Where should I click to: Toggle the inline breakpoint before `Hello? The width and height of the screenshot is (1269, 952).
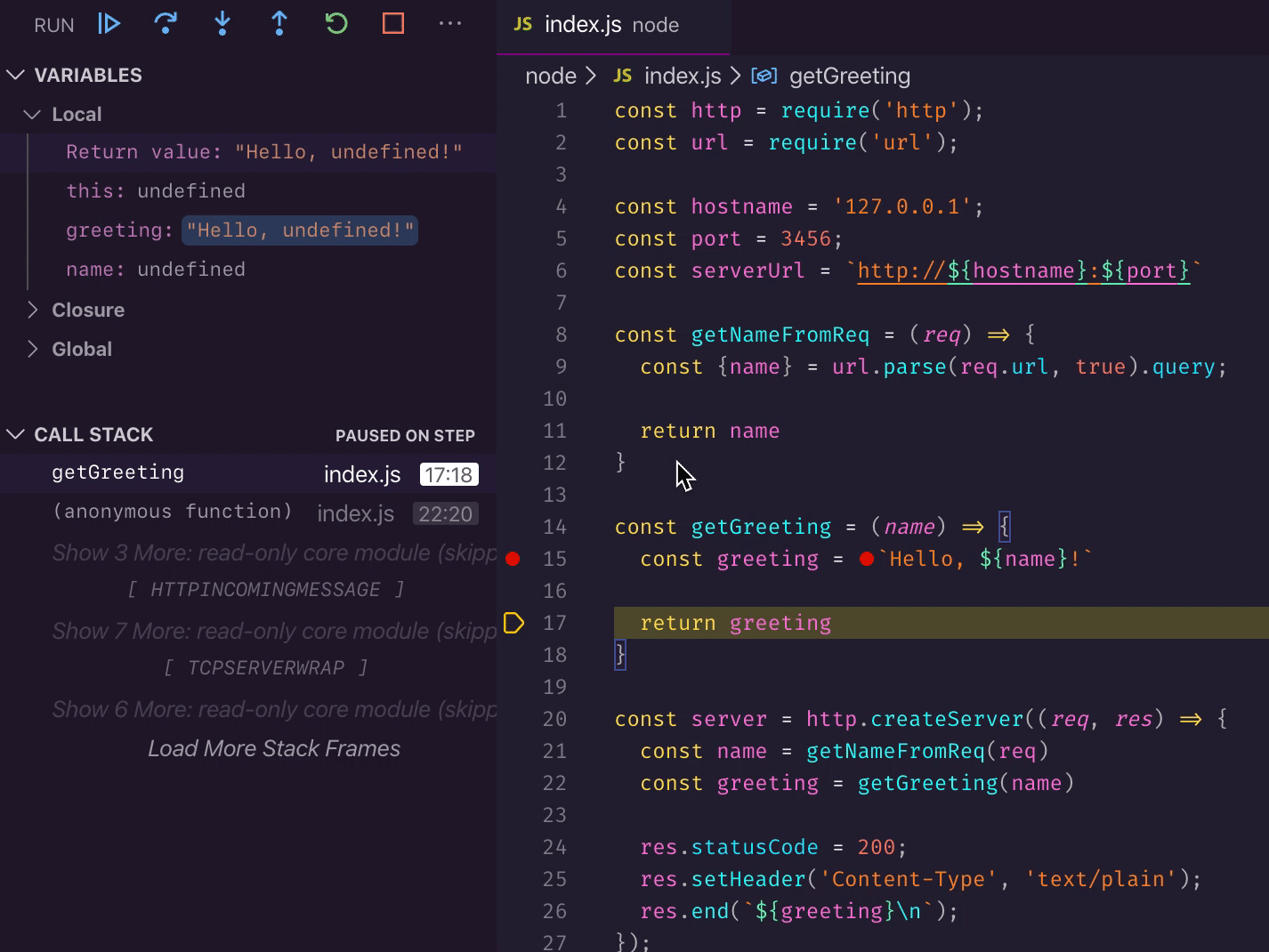click(x=867, y=559)
